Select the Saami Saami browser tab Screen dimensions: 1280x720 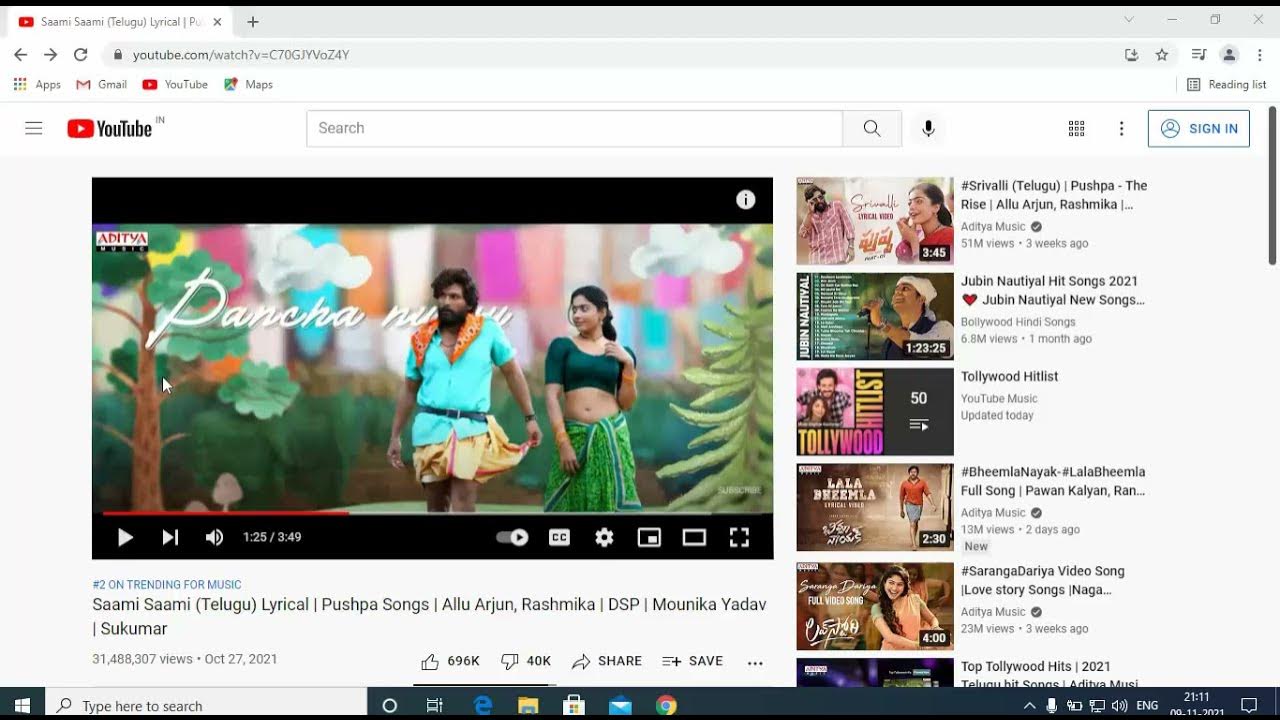point(118,21)
